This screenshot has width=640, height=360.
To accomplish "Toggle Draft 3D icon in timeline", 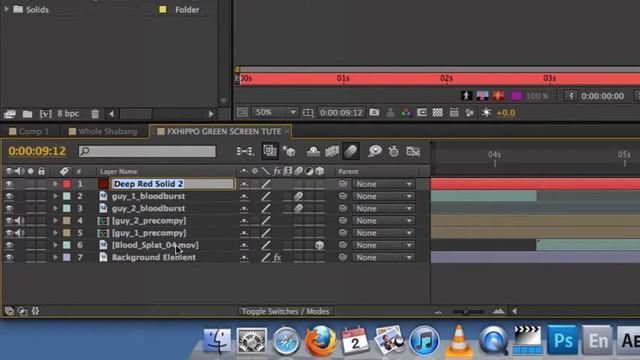I will coord(289,151).
